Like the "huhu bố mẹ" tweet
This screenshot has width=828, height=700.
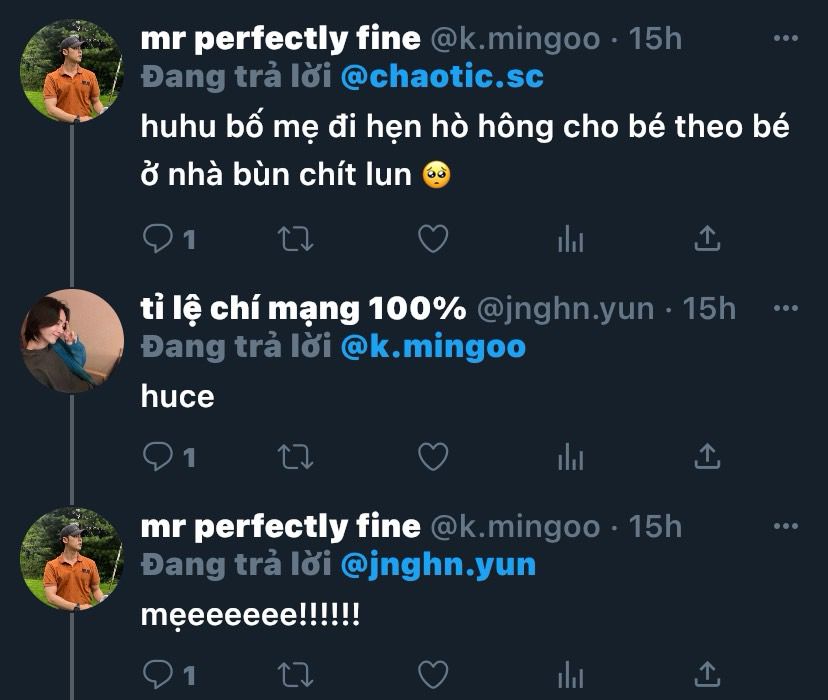[x=432, y=239]
